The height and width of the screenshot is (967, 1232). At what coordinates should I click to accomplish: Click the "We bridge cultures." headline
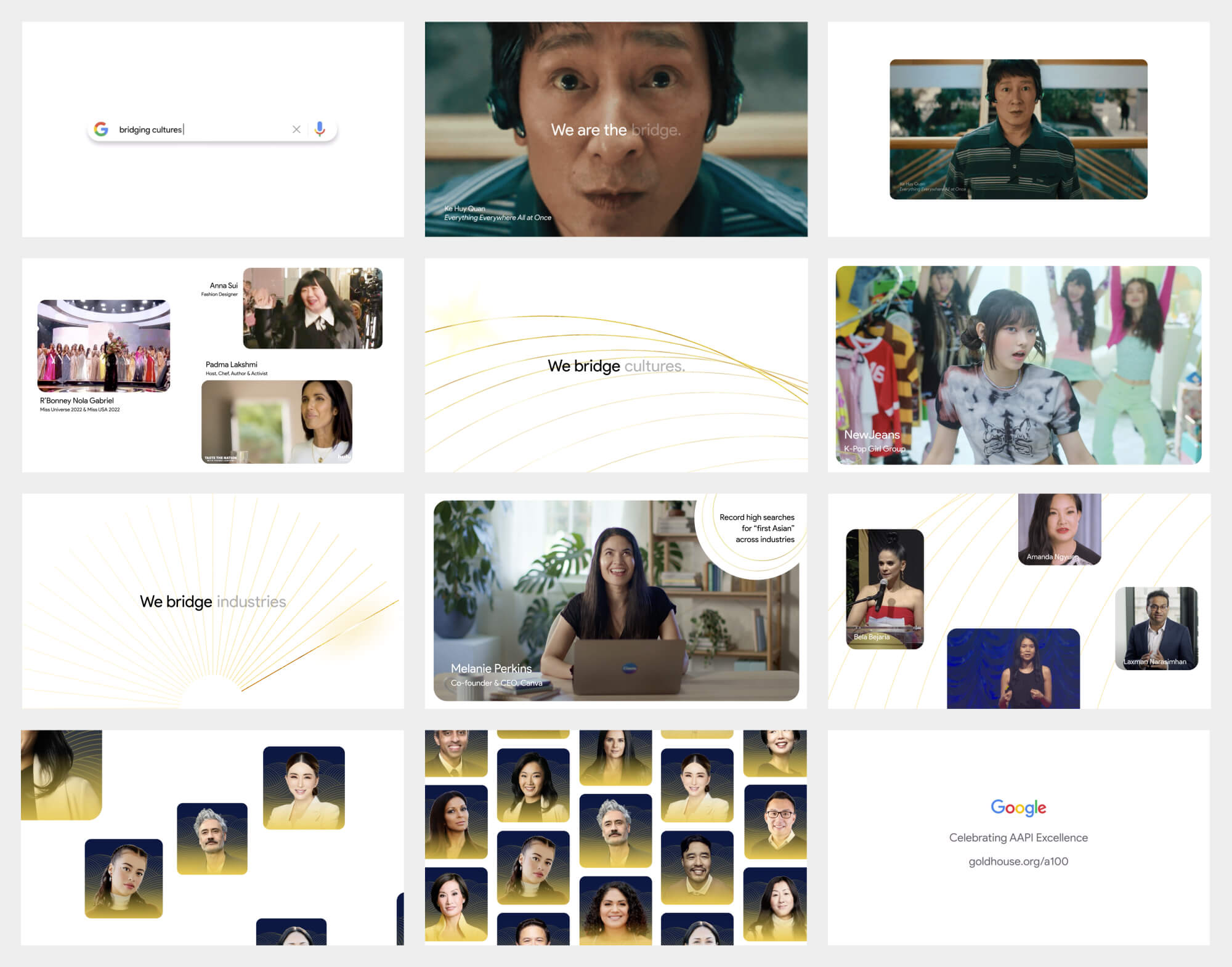pyautogui.click(x=616, y=366)
